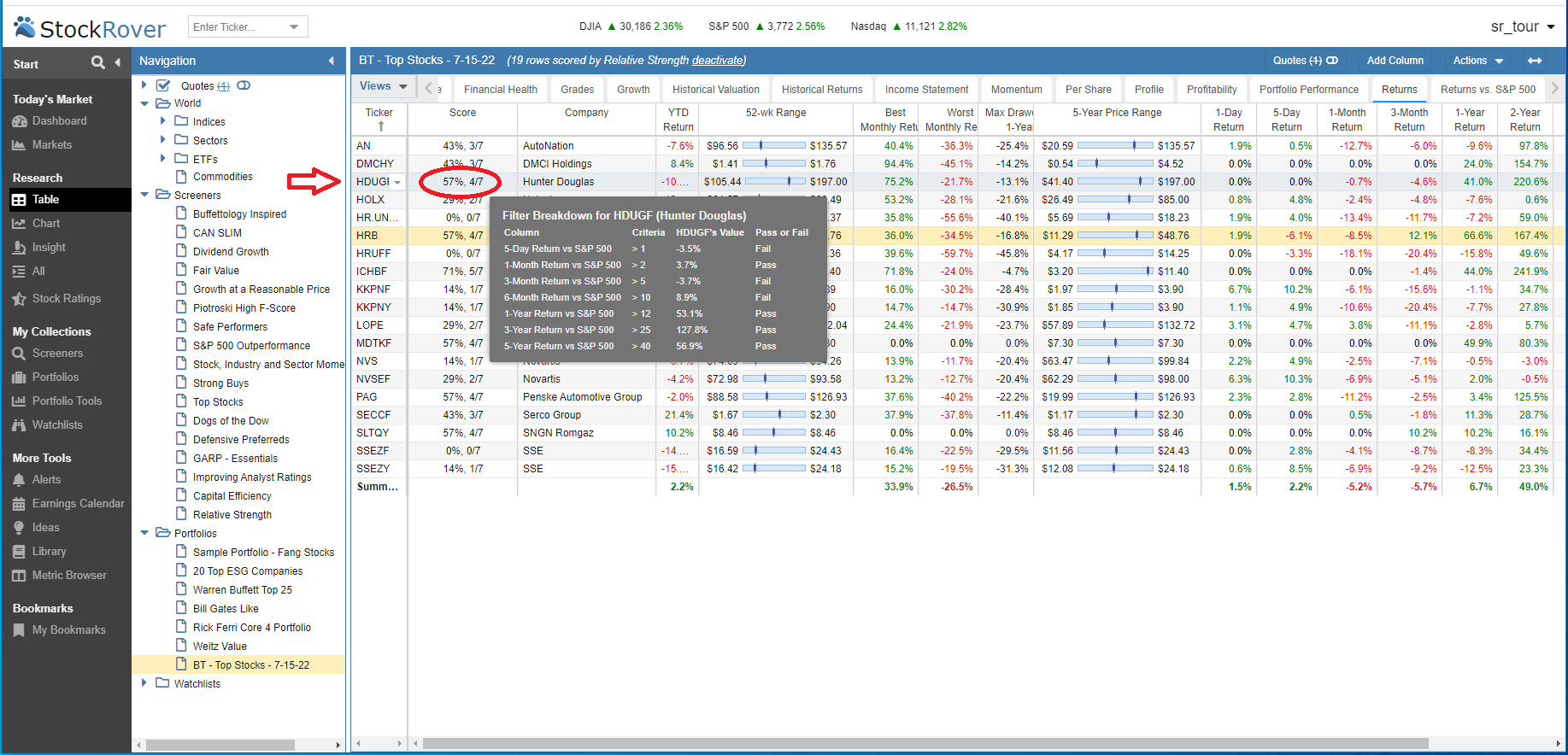Expand the Sectors folder
This screenshot has width=1568, height=755.
(x=162, y=140)
